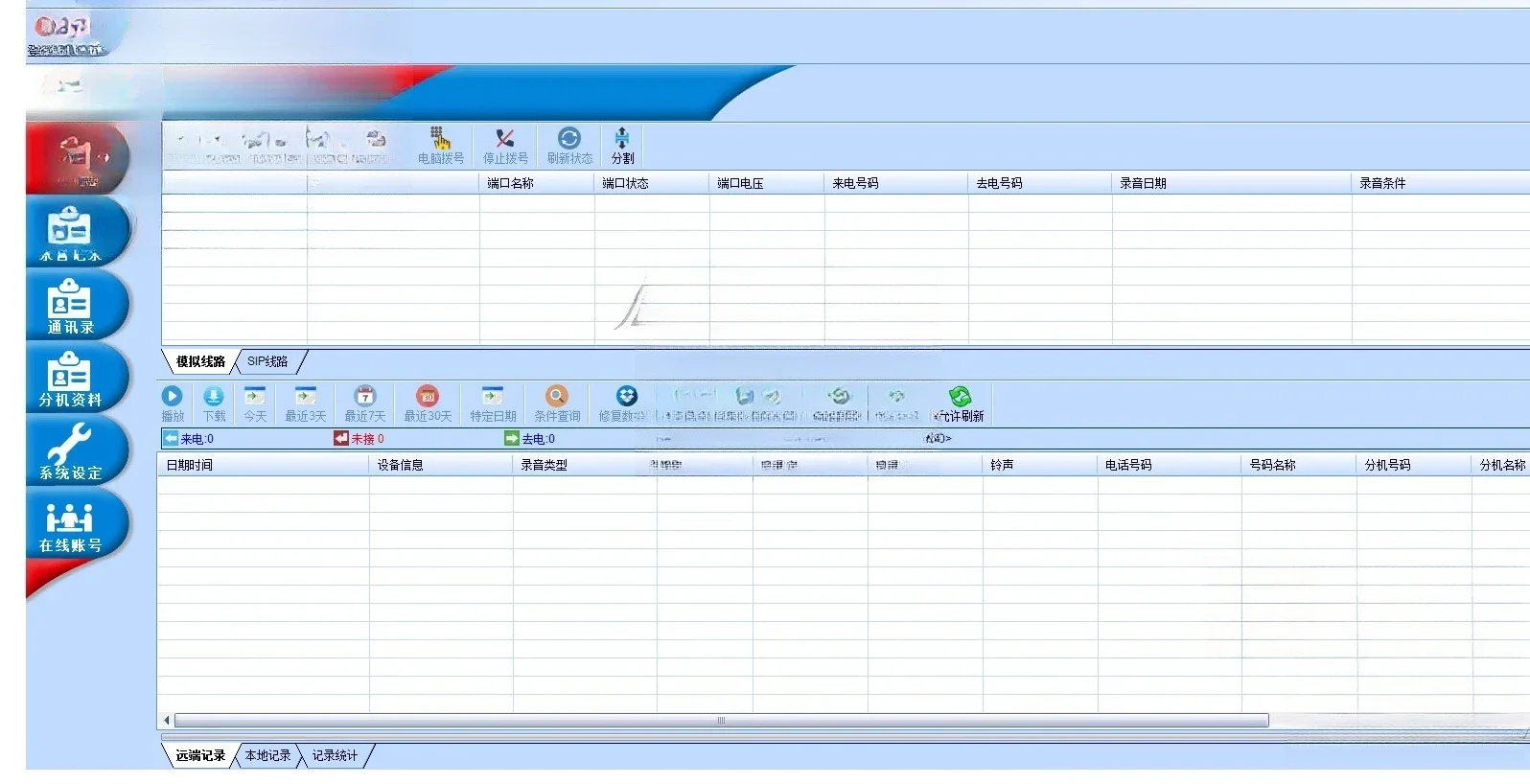
Task: Select the red top sidebar button
Action: 77,158
